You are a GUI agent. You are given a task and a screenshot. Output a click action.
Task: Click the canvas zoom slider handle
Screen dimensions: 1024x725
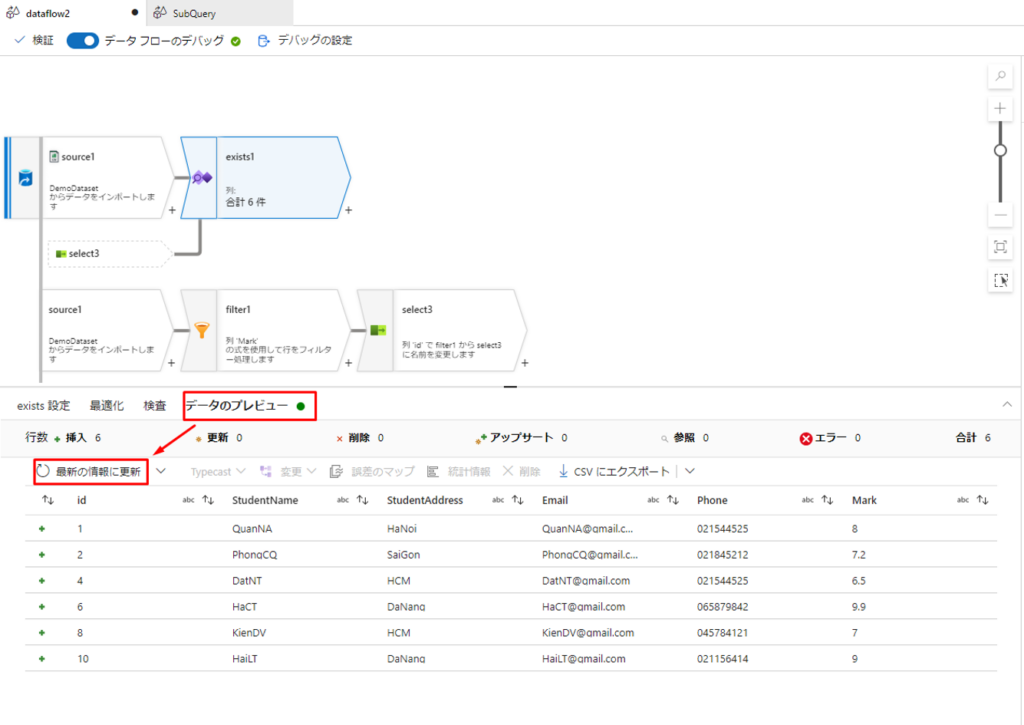coord(1000,150)
